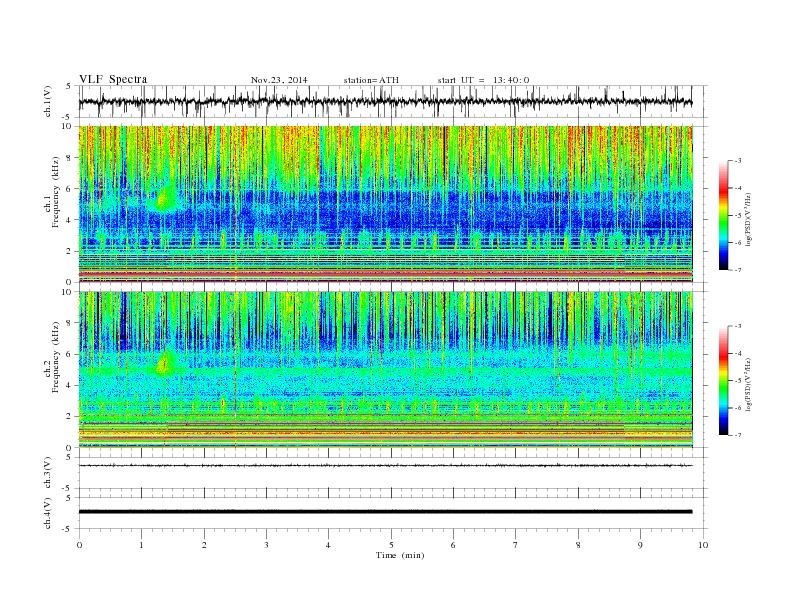This screenshot has height=612, width=792.
Task: Click the '8' kHz tick of ch.1 spectrogram
Action: click(x=69, y=158)
